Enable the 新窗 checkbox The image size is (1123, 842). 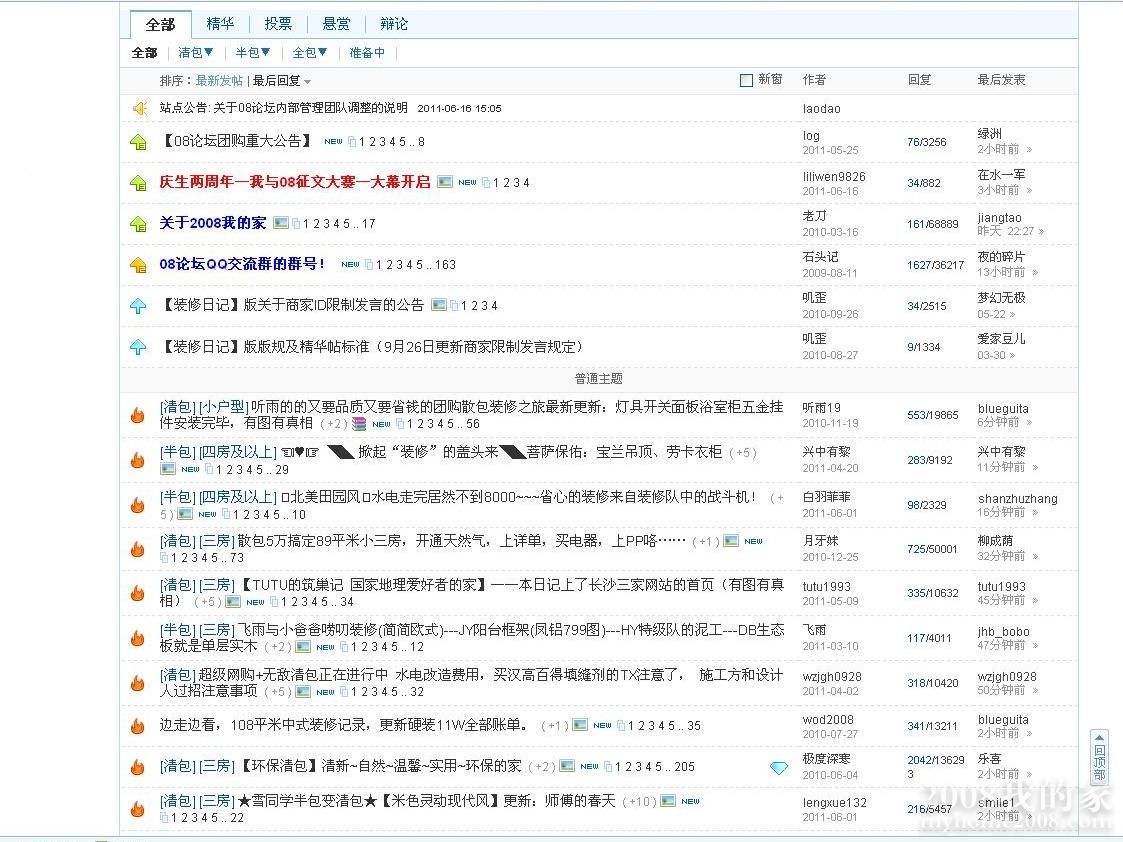click(x=746, y=80)
